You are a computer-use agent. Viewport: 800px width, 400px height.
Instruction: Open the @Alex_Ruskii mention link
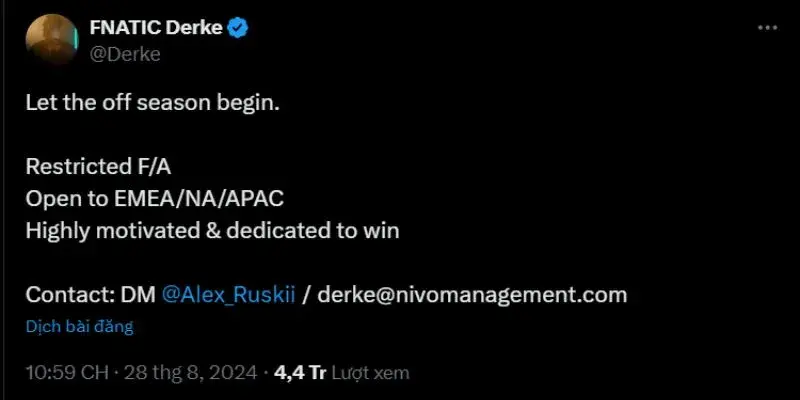[x=228, y=295]
